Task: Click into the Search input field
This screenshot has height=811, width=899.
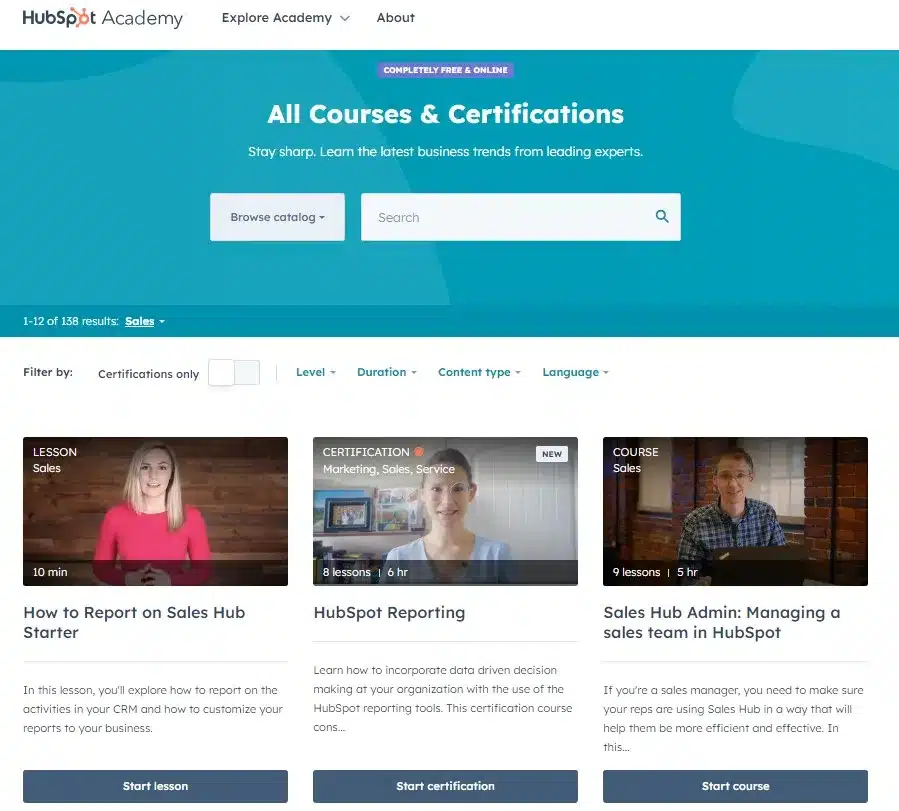Action: 521,217
